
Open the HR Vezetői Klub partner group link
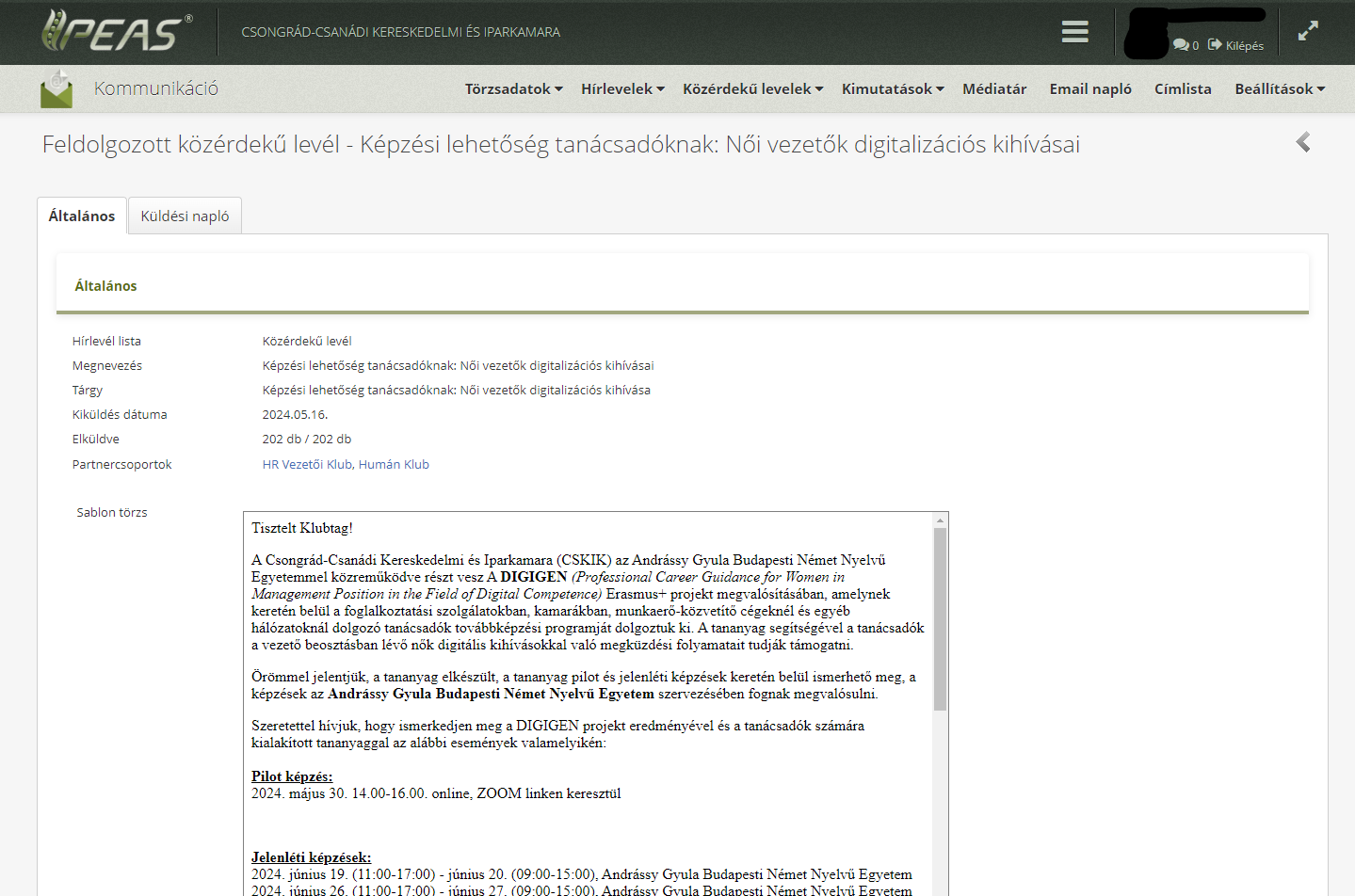click(x=307, y=464)
